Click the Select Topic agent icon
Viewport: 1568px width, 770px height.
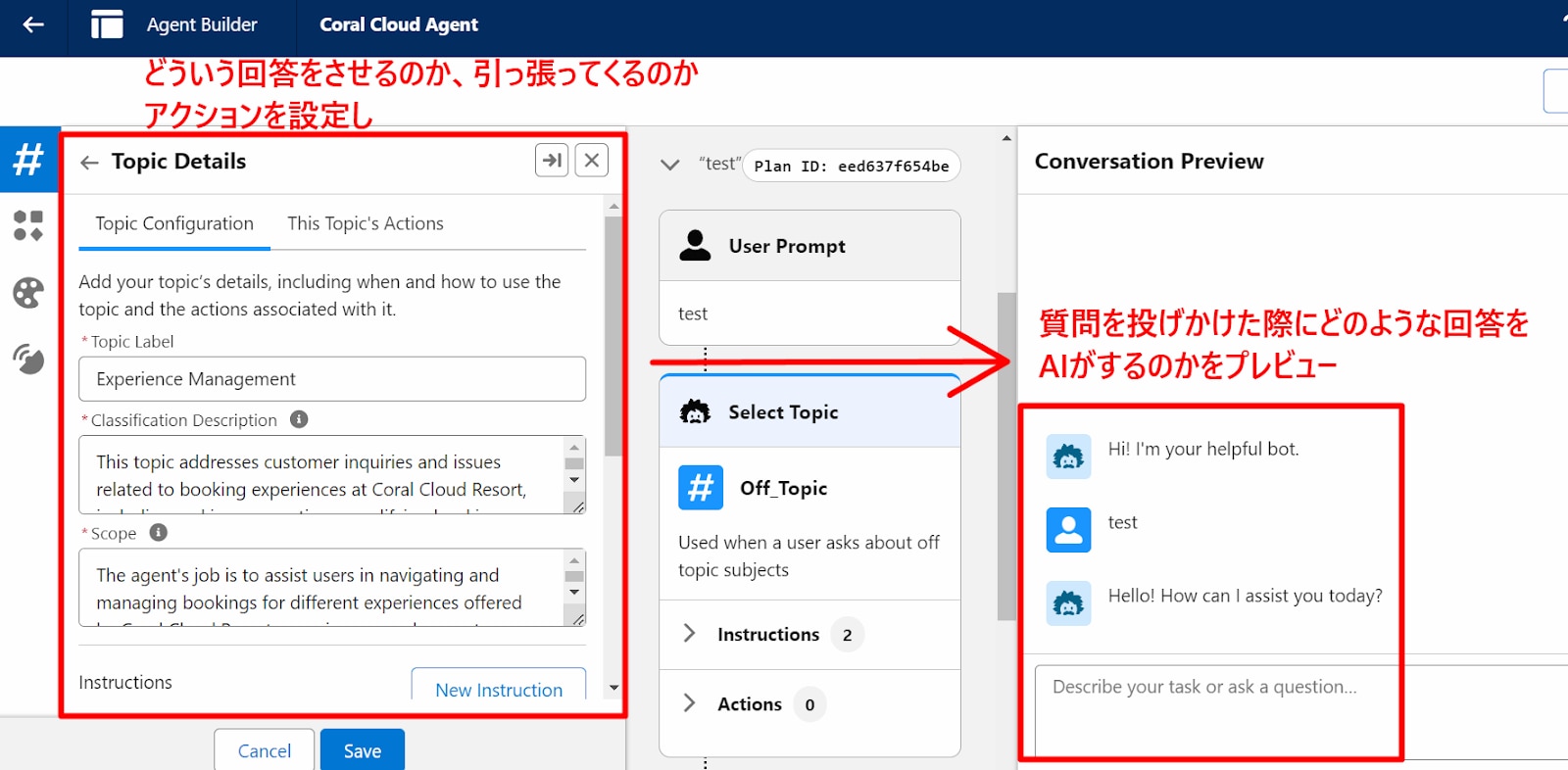click(695, 411)
